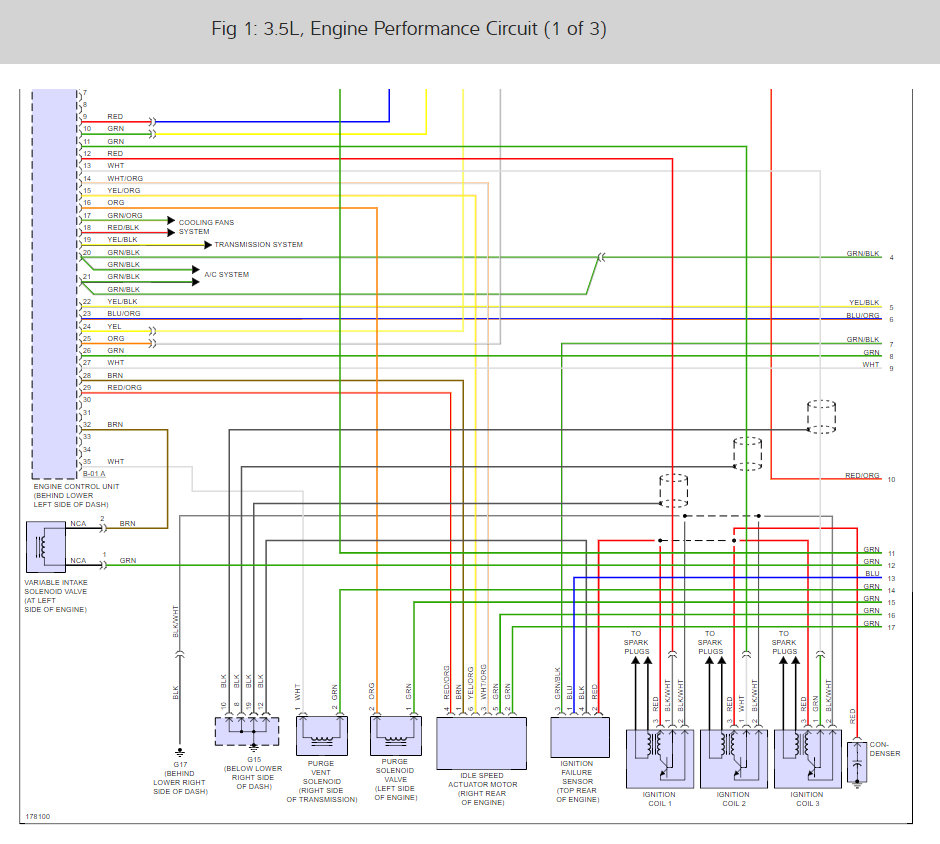Click the 'GRN/ORG' label at ECU pin 17
940x844 pixels.
[x=125, y=215]
